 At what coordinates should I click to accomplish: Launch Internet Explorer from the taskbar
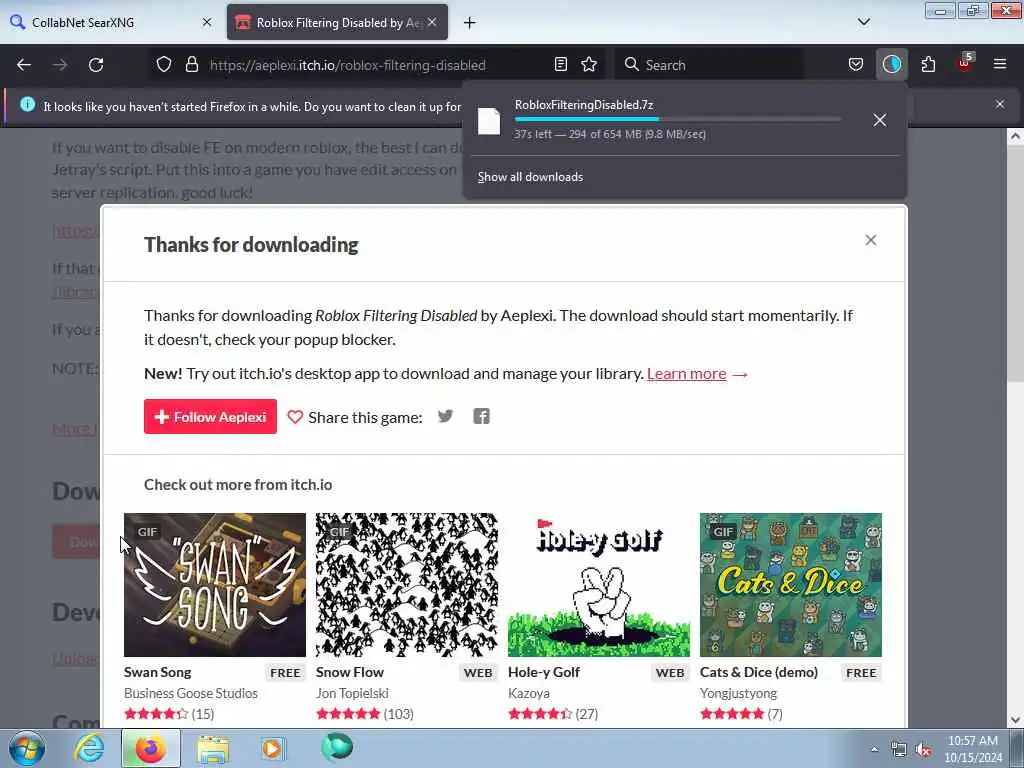[89, 748]
